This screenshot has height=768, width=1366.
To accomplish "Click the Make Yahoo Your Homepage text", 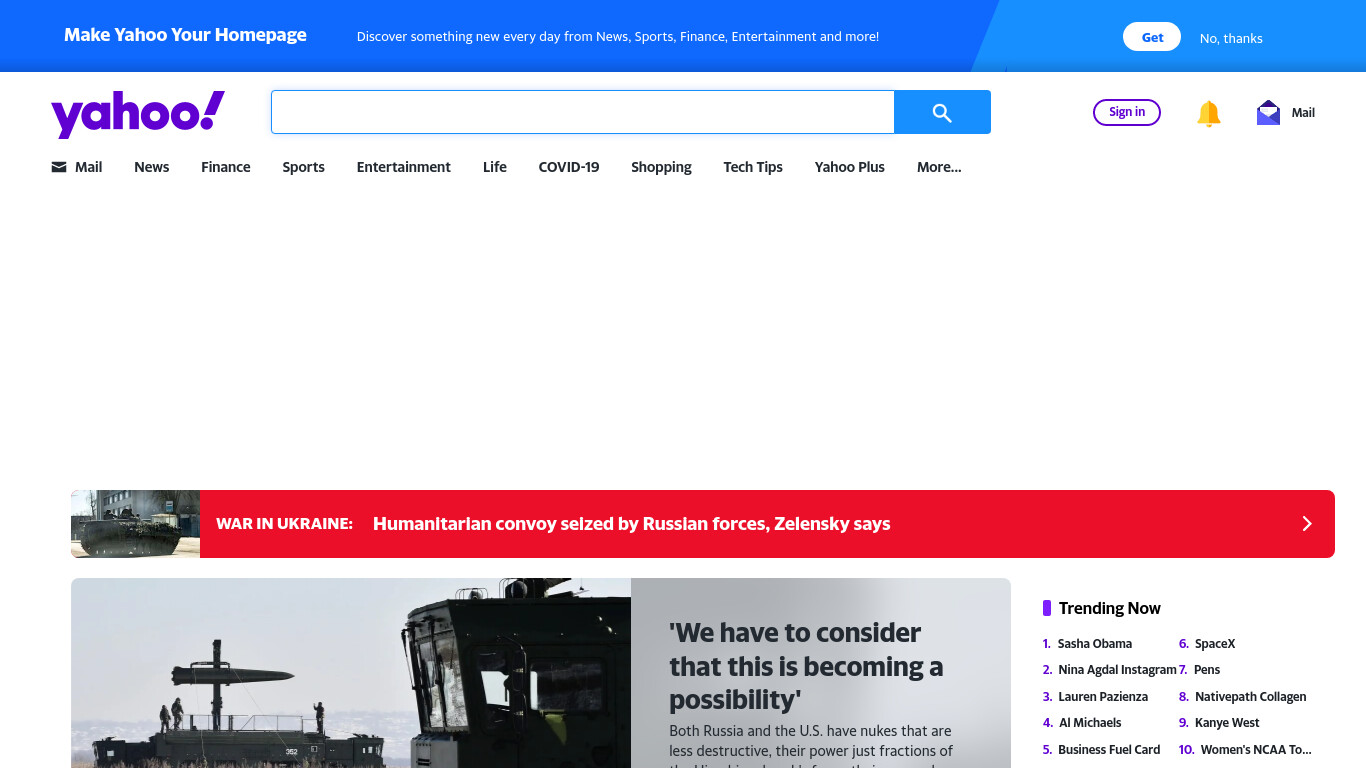I will (186, 35).
